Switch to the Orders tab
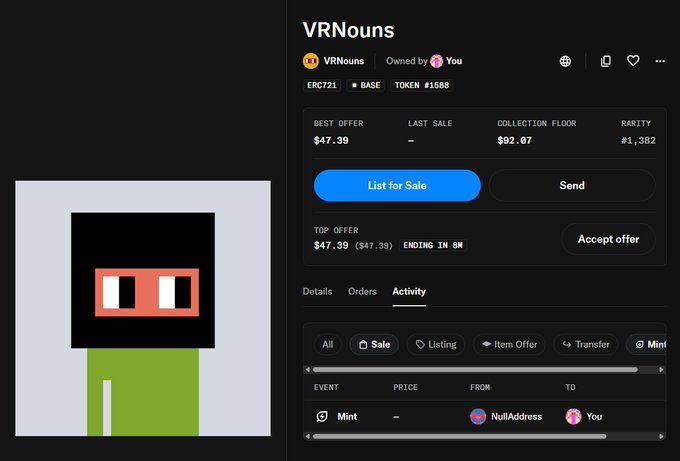 click(x=362, y=291)
